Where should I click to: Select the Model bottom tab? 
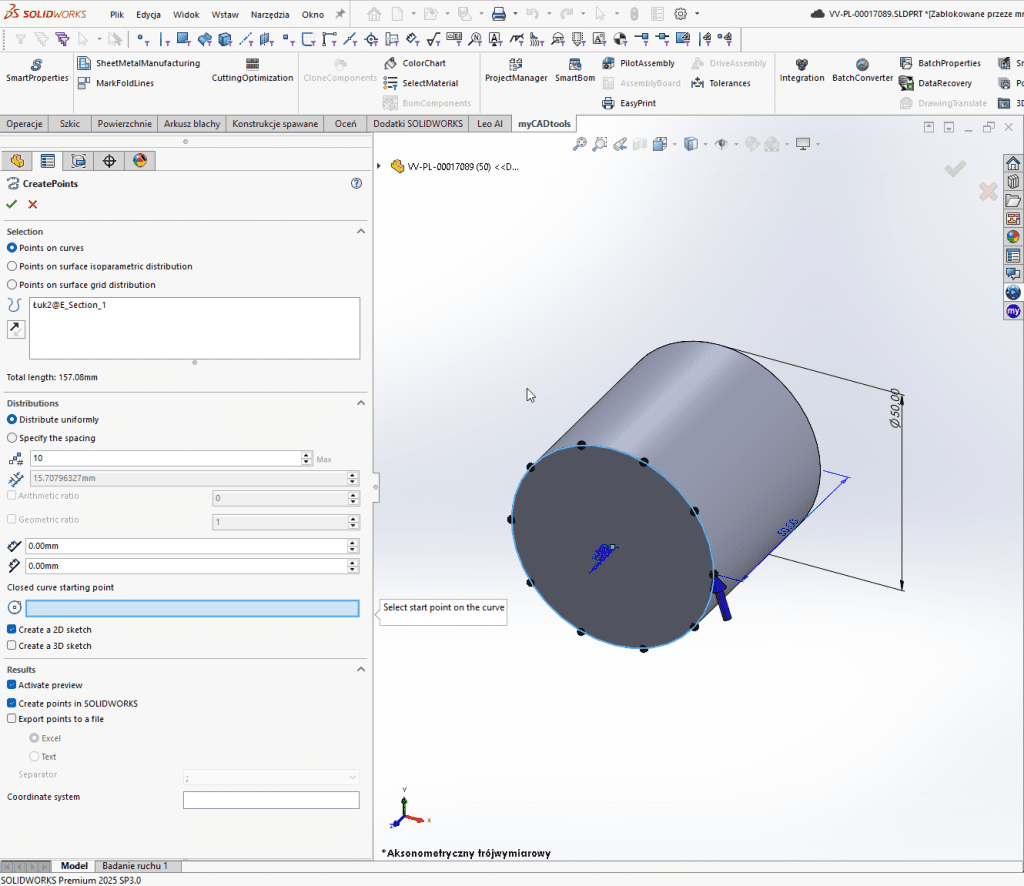[x=74, y=866]
